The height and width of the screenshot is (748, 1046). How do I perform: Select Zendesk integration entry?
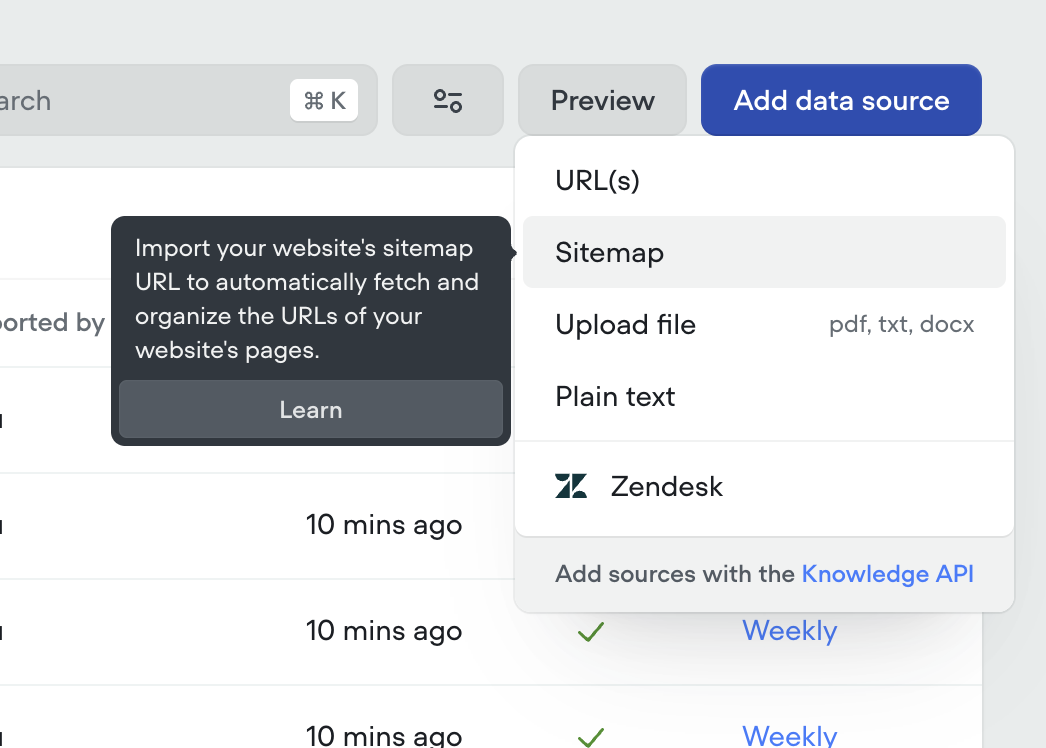pyautogui.click(x=764, y=486)
